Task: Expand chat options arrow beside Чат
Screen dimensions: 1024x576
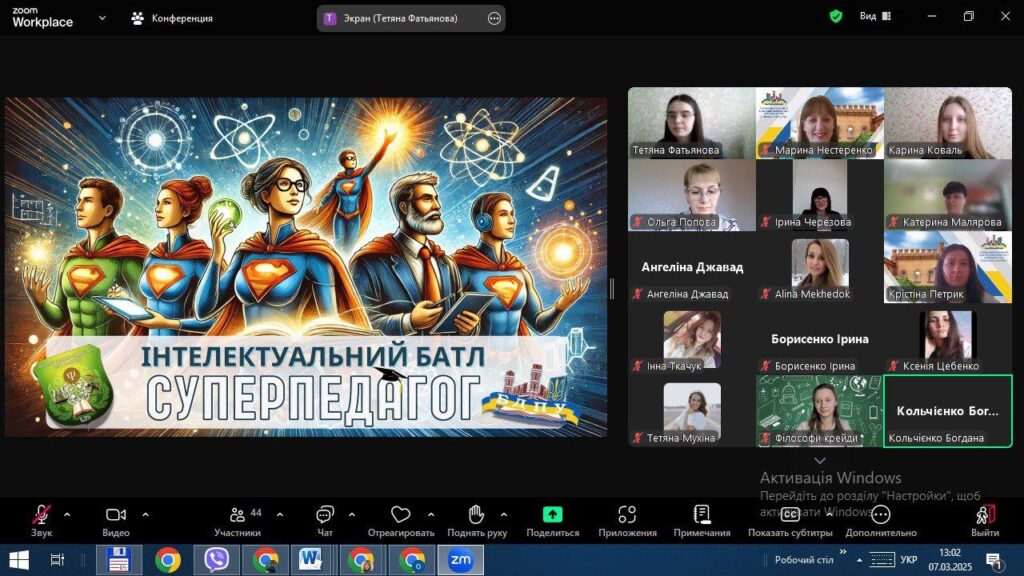Action: coord(351,515)
